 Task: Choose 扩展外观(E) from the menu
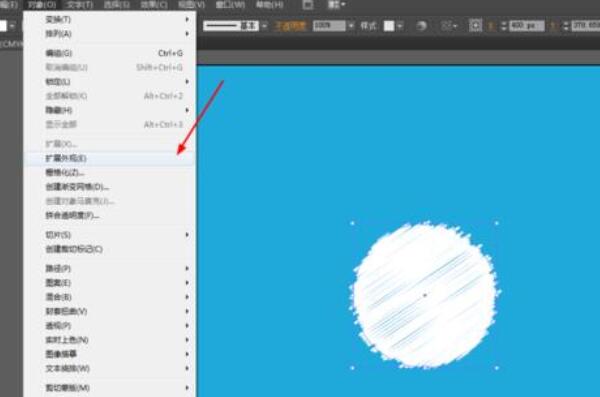point(110,158)
